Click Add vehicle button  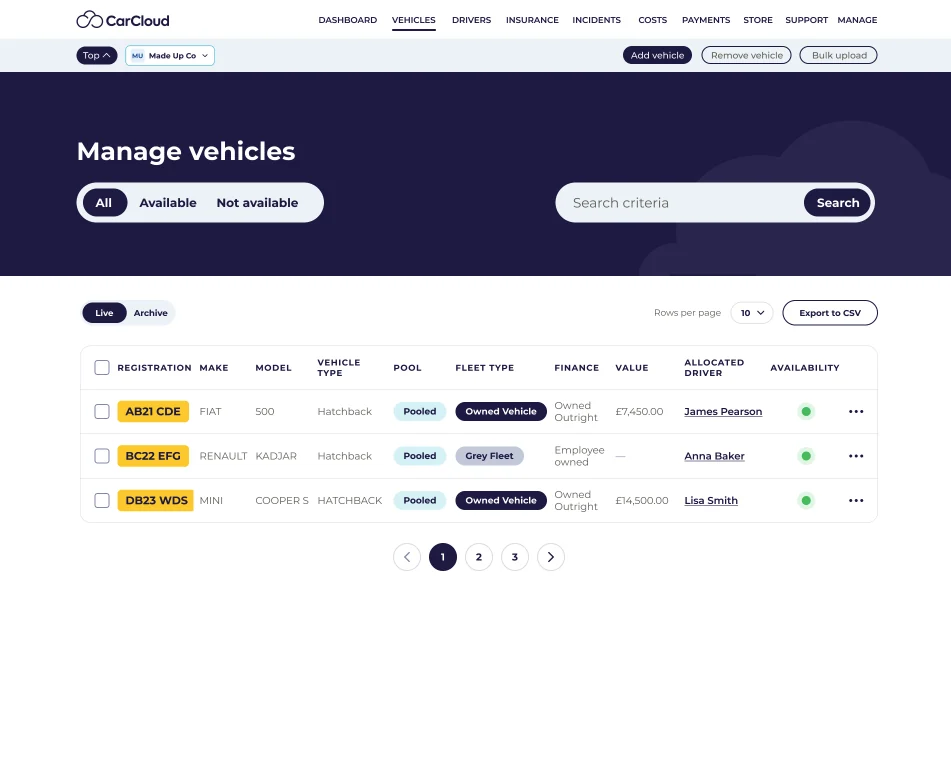(657, 55)
